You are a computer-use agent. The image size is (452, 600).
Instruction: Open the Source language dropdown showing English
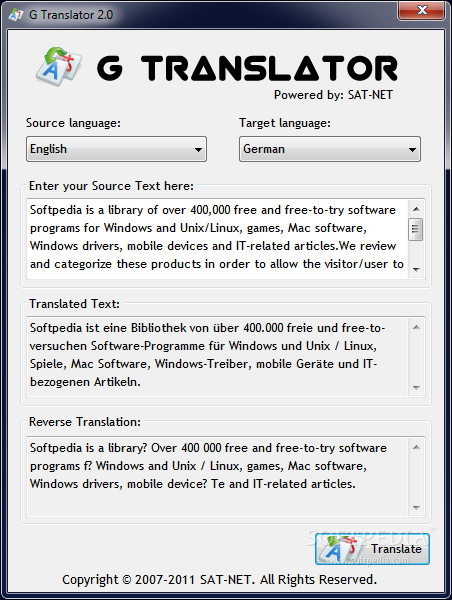116,149
